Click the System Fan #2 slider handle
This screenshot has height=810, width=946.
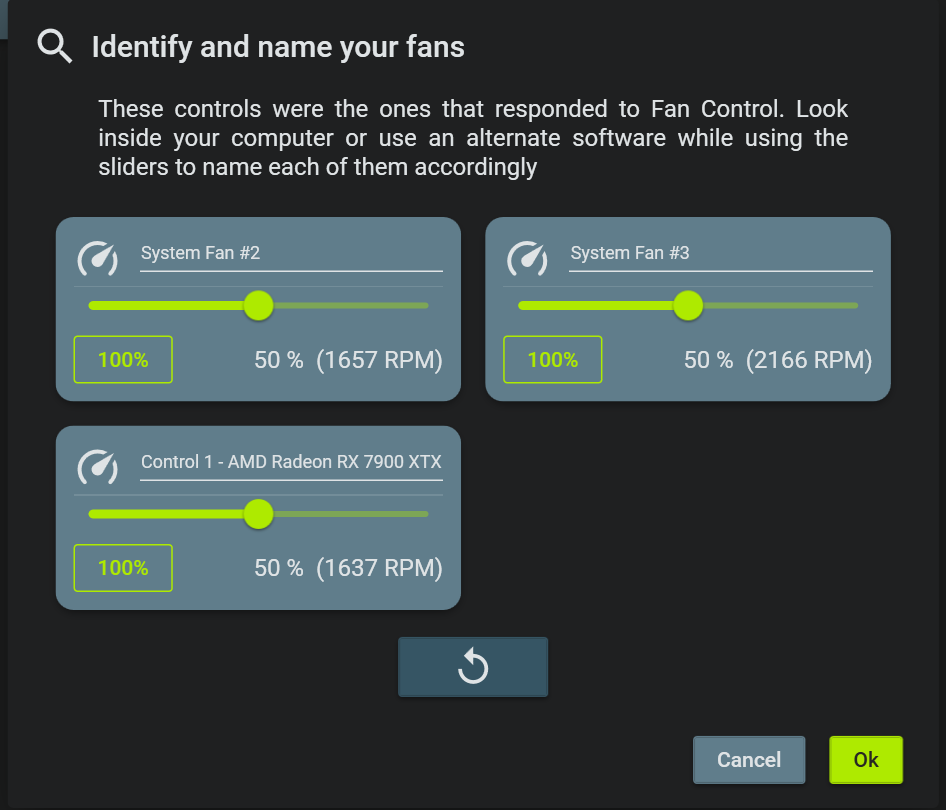(258, 305)
